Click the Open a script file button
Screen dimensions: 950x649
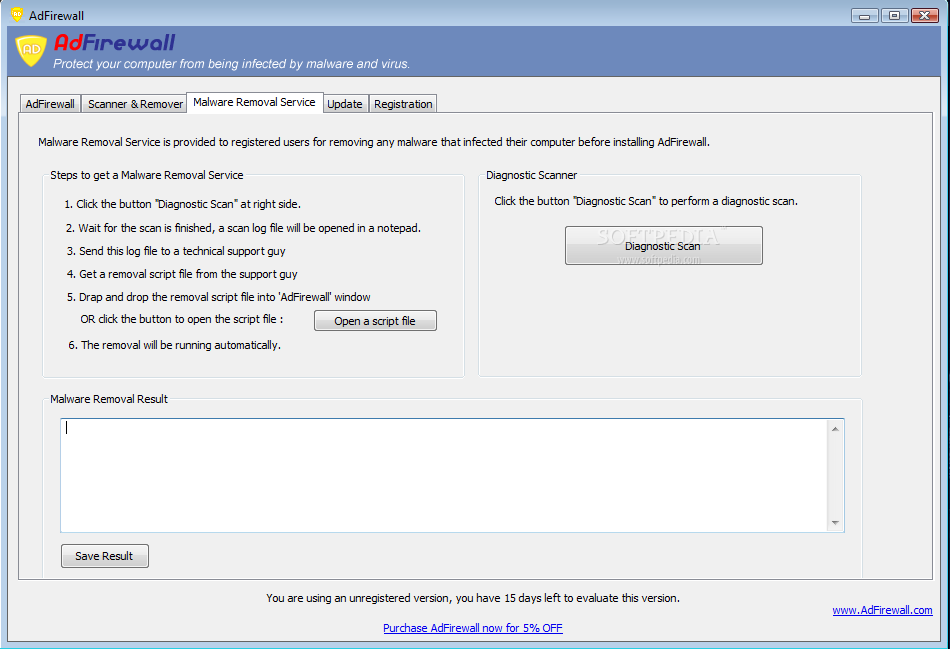coord(375,321)
